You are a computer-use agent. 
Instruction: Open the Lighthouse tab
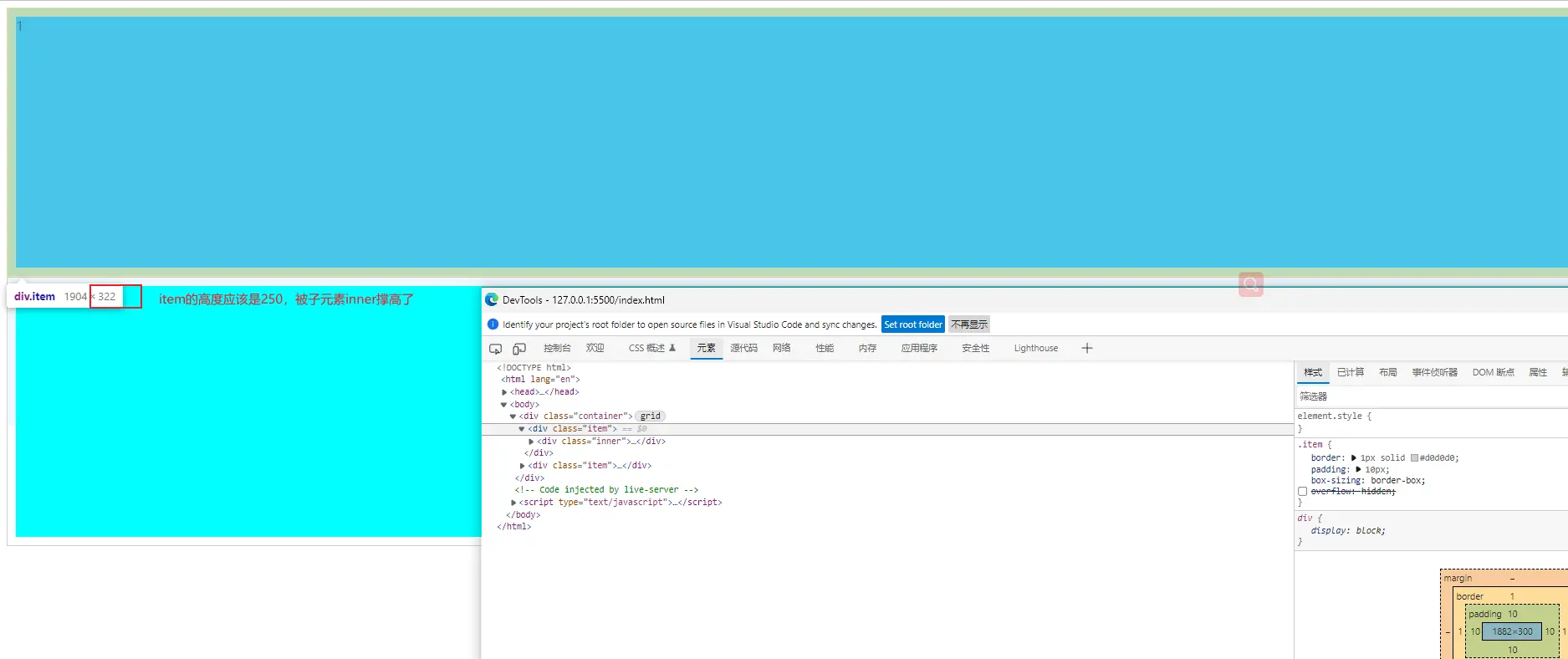pyautogui.click(x=1036, y=348)
